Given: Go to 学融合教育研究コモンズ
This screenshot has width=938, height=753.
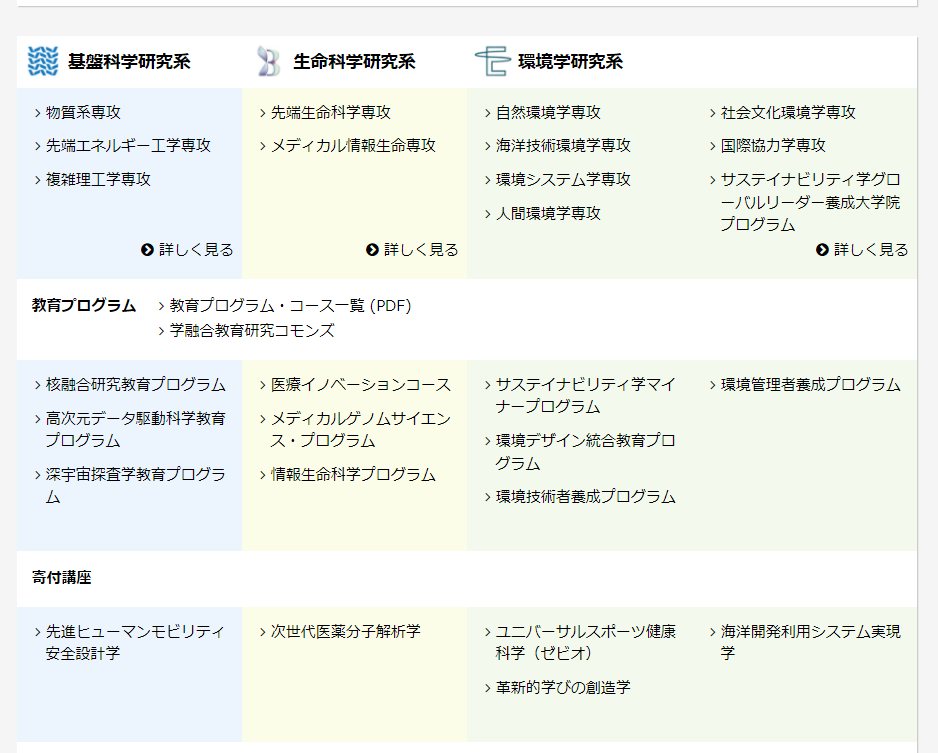Looking at the screenshot, I should (252, 331).
